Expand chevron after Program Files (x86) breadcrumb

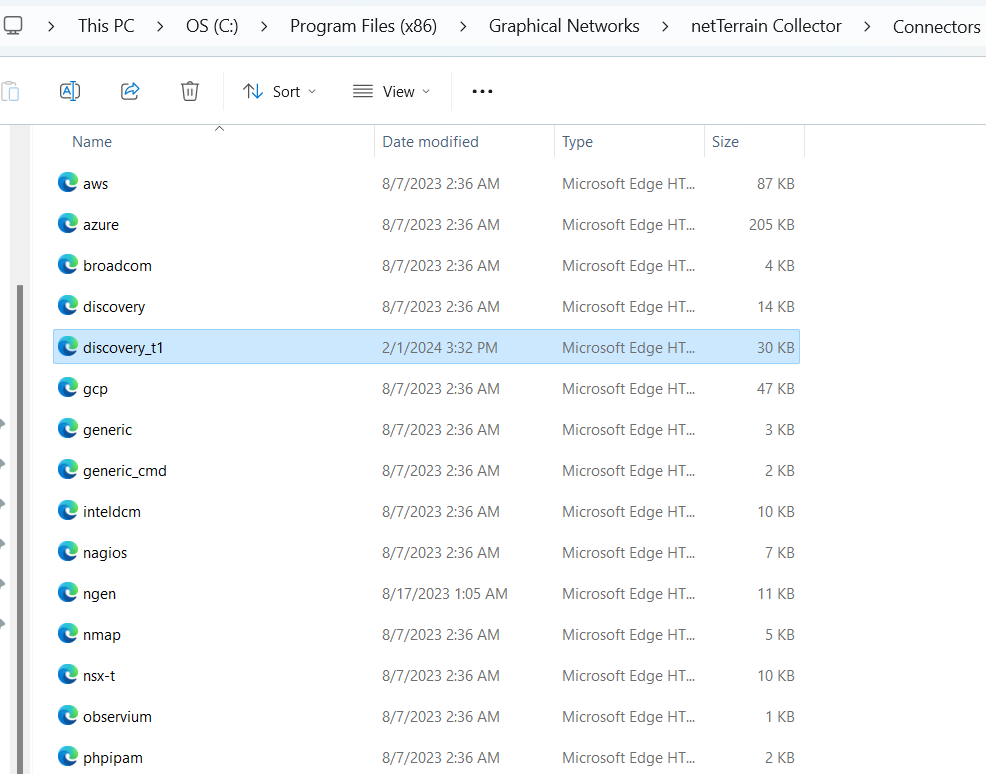[x=463, y=26]
